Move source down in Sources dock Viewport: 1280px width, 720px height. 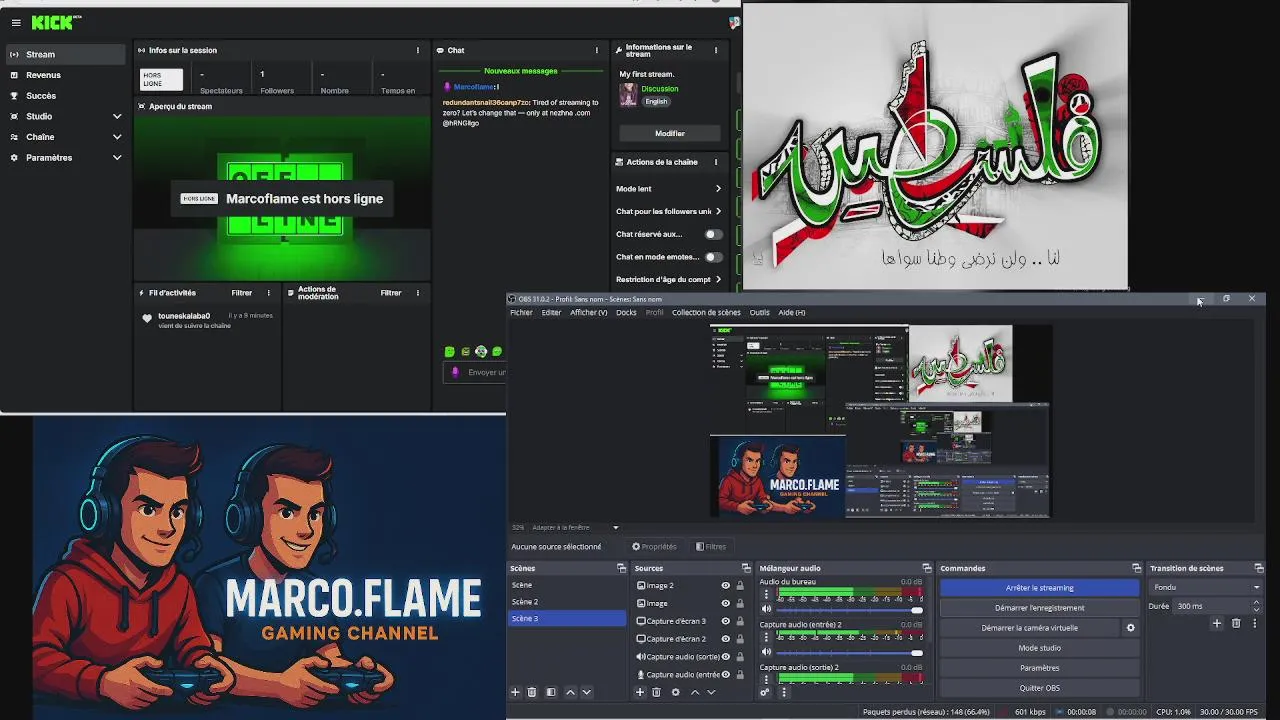point(711,692)
